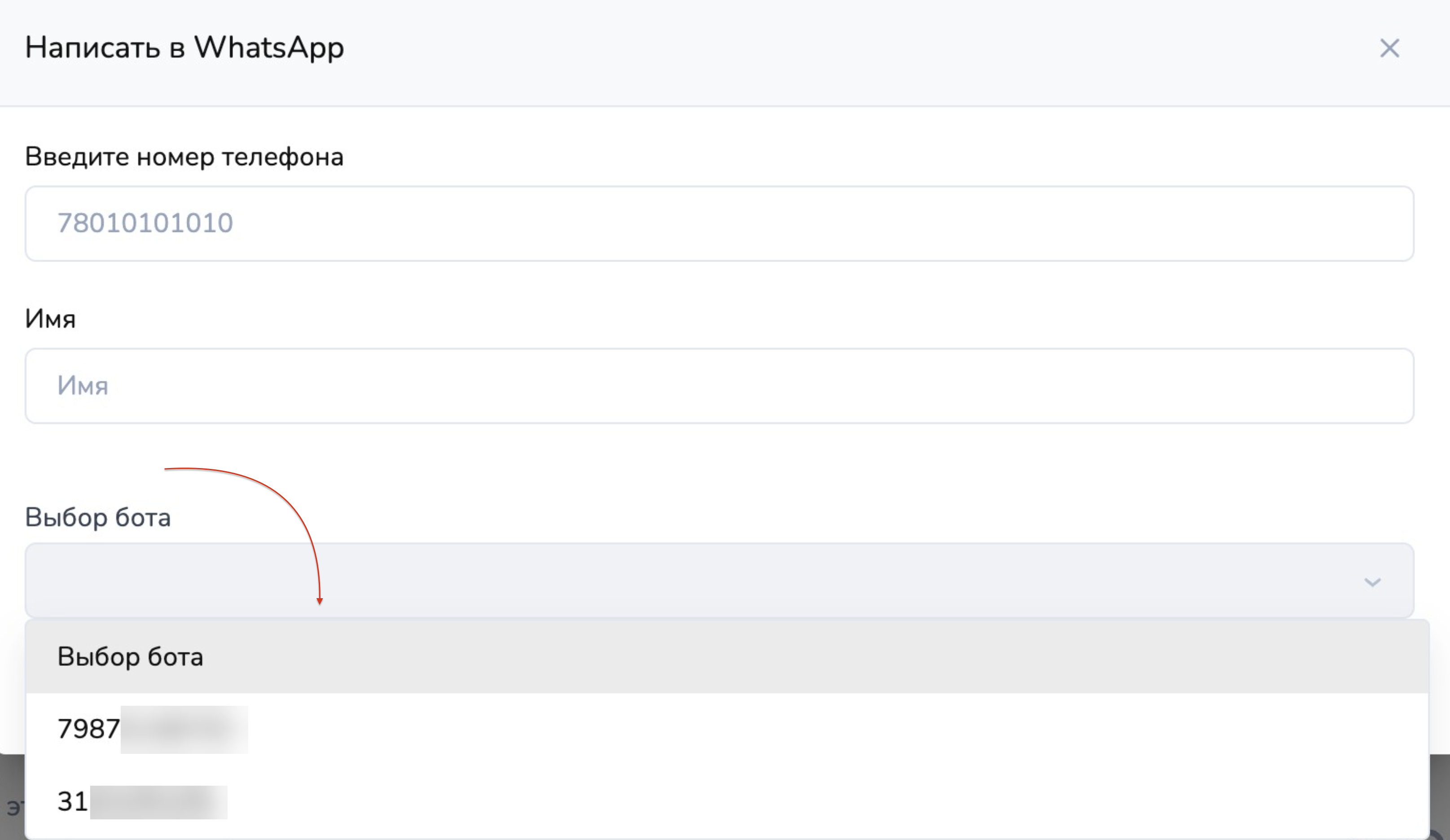The width and height of the screenshot is (1450, 840).
Task: Click the red arrowhead tip in dropdown
Action: [319, 601]
